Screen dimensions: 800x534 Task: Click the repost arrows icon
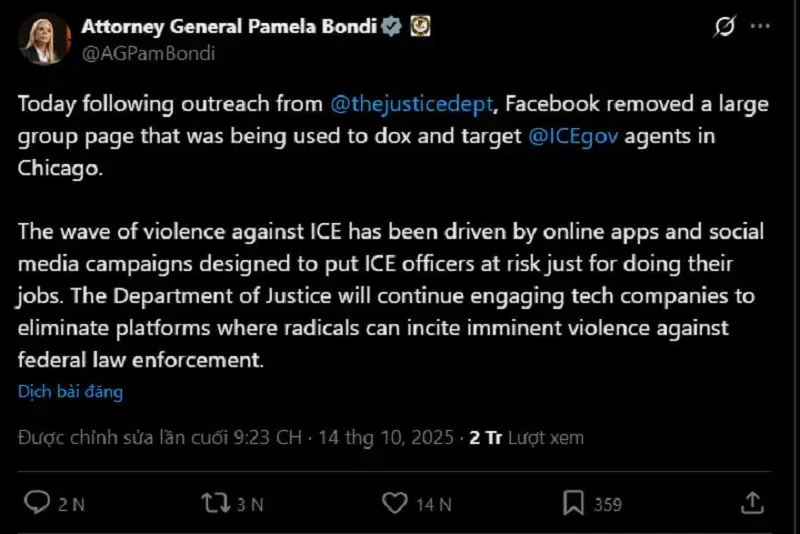[x=214, y=503]
